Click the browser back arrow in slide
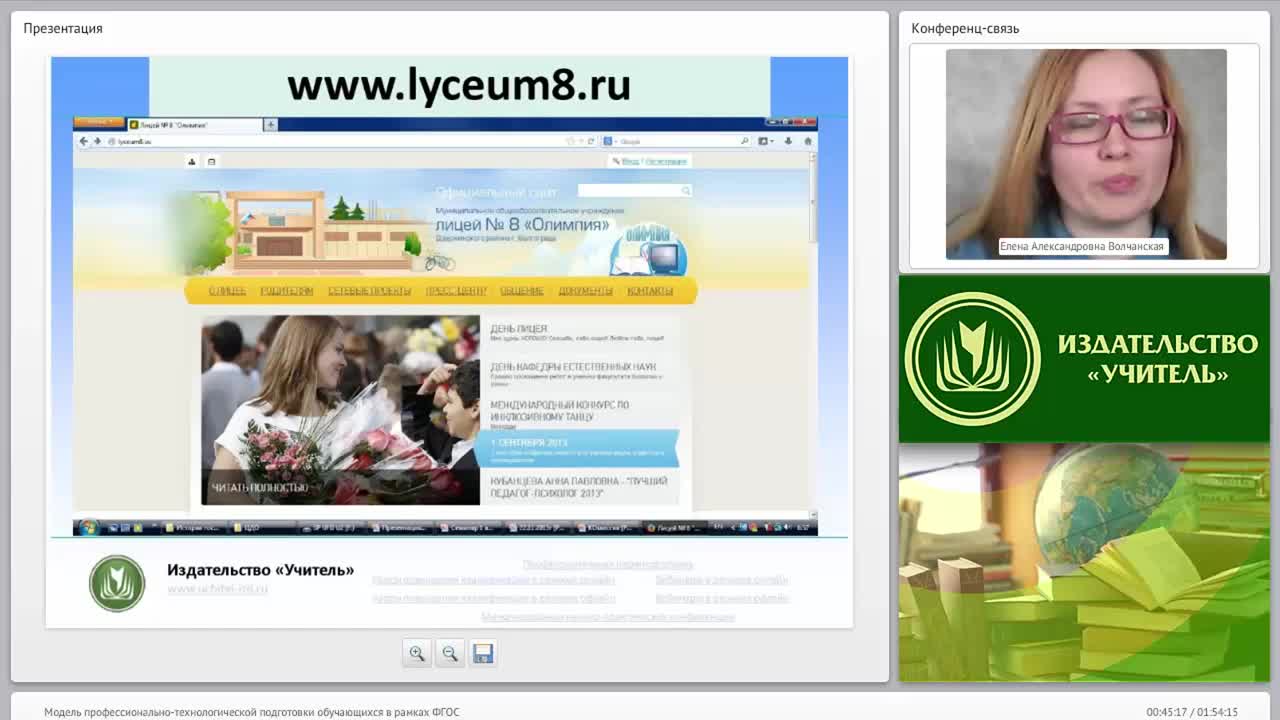The height and width of the screenshot is (720, 1280). click(x=84, y=142)
